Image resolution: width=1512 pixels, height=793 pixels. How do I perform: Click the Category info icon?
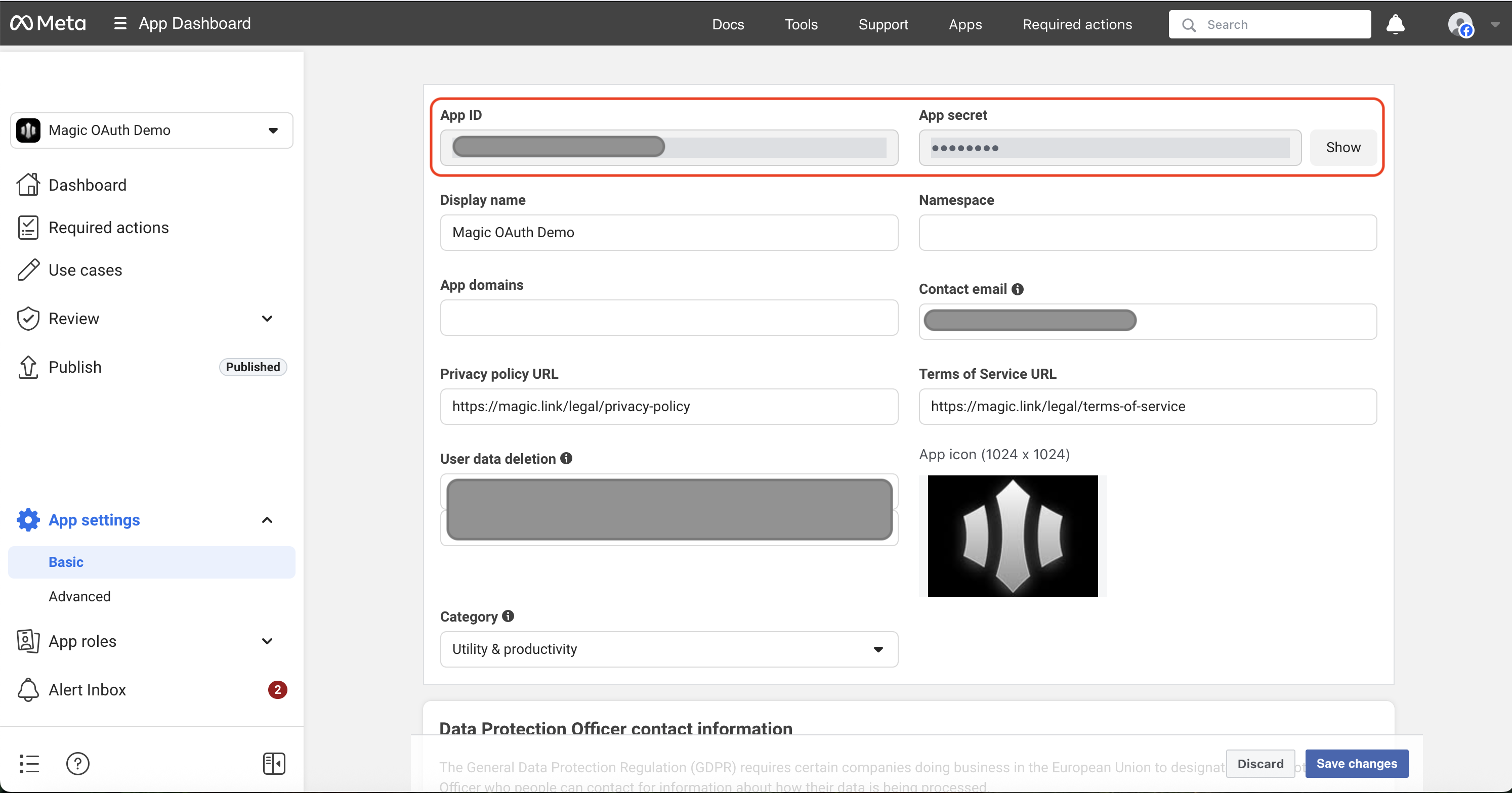pos(508,616)
